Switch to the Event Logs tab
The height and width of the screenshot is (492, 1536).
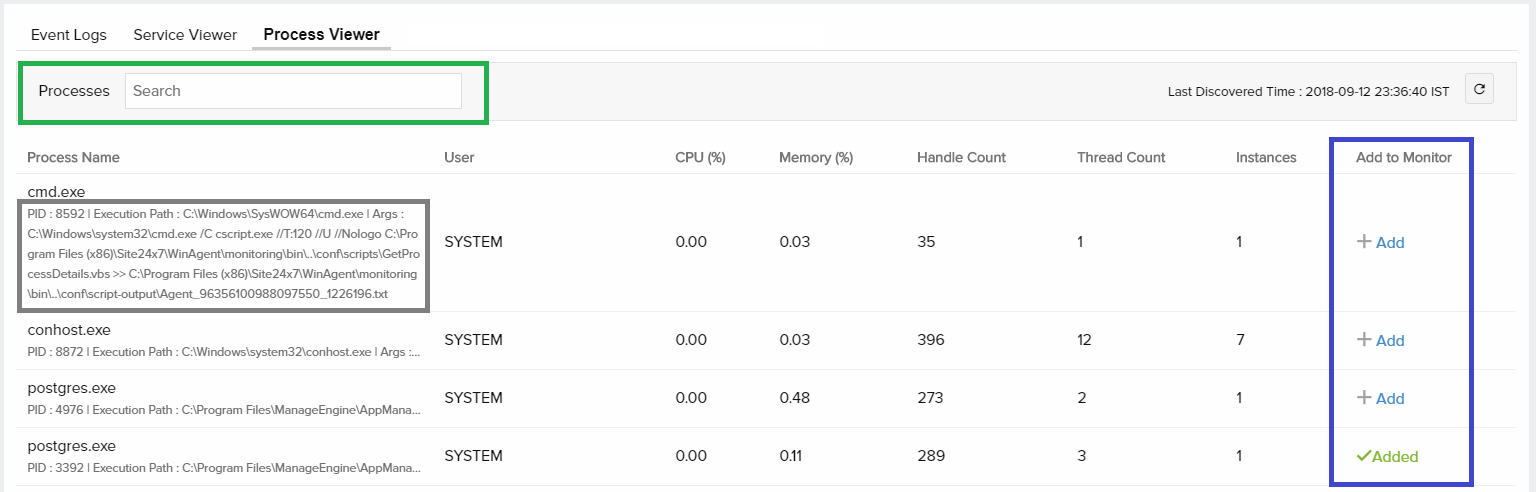click(x=69, y=35)
